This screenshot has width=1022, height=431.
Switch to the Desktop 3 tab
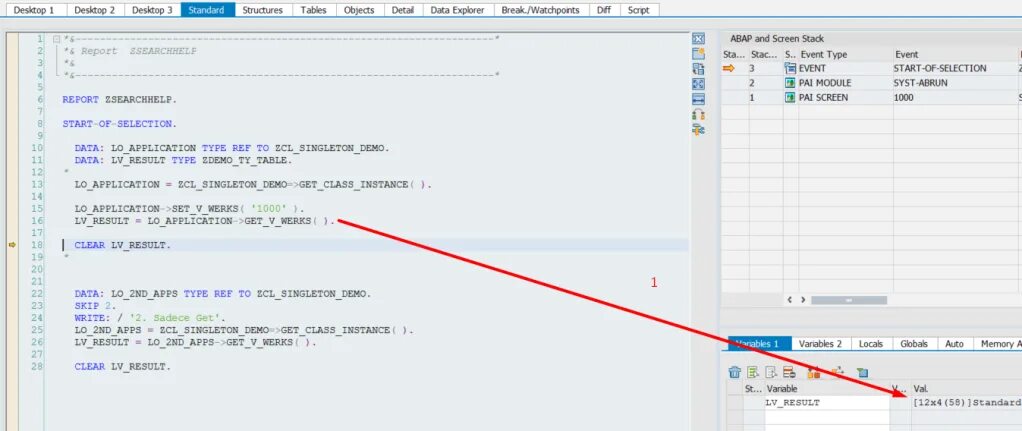[x=153, y=10]
